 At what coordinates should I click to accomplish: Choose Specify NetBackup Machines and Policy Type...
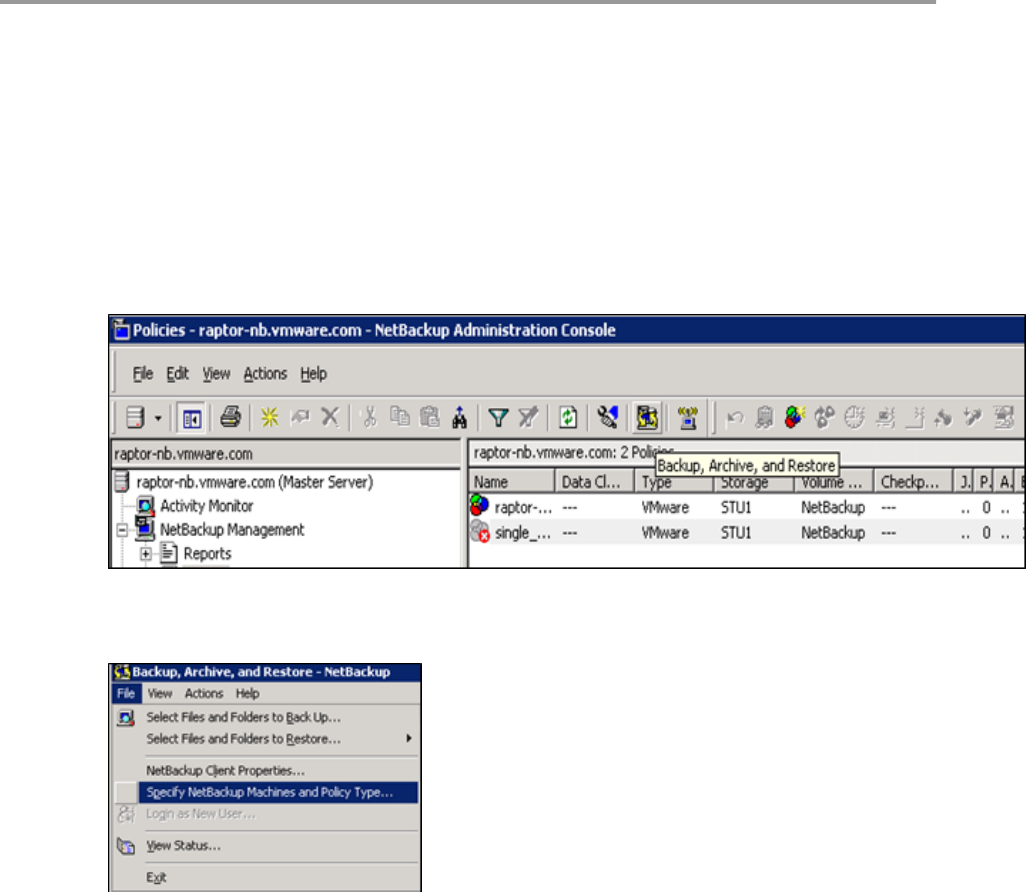[x=266, y=793]
